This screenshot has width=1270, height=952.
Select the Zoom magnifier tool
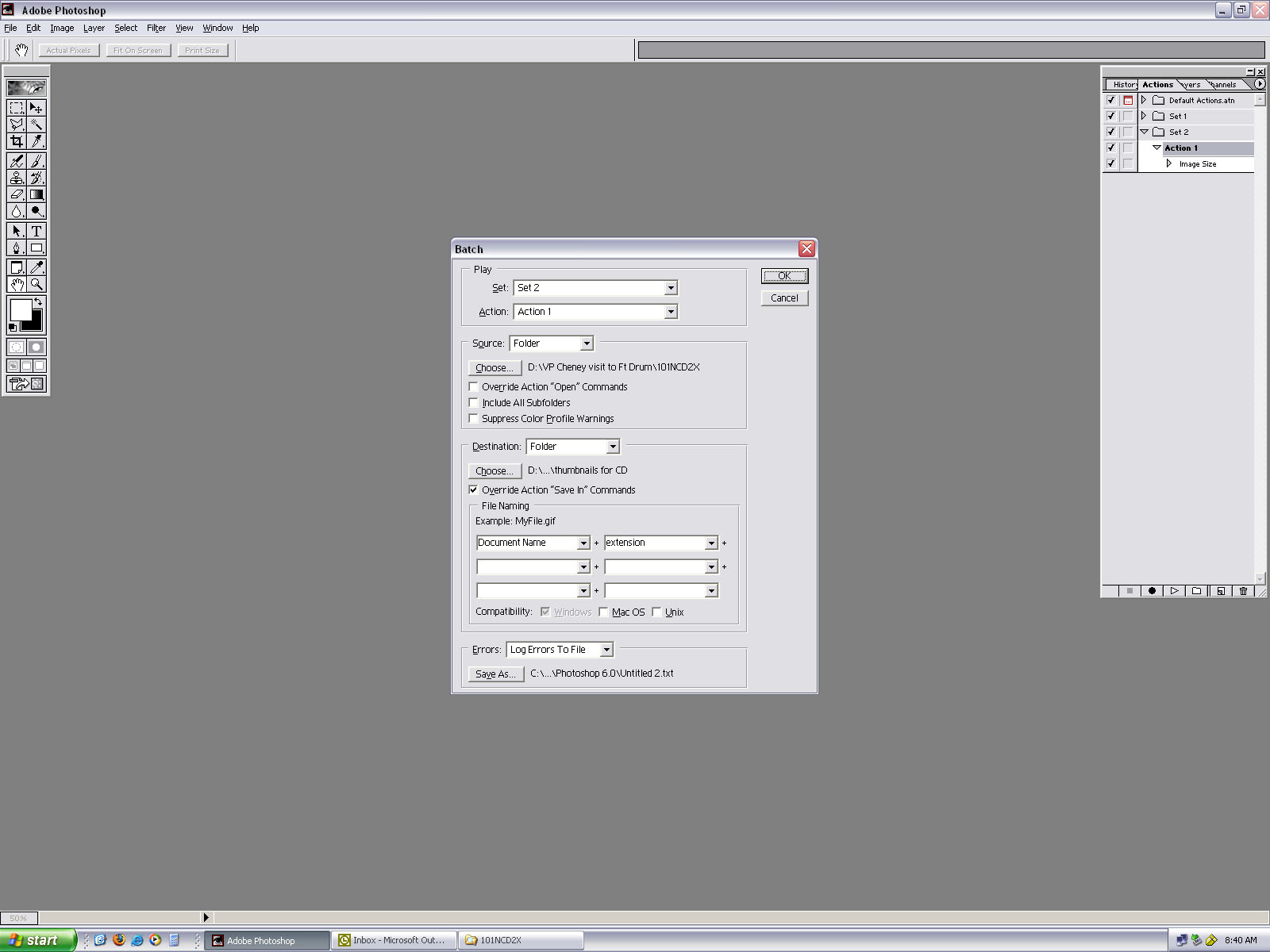pos(37,284)
